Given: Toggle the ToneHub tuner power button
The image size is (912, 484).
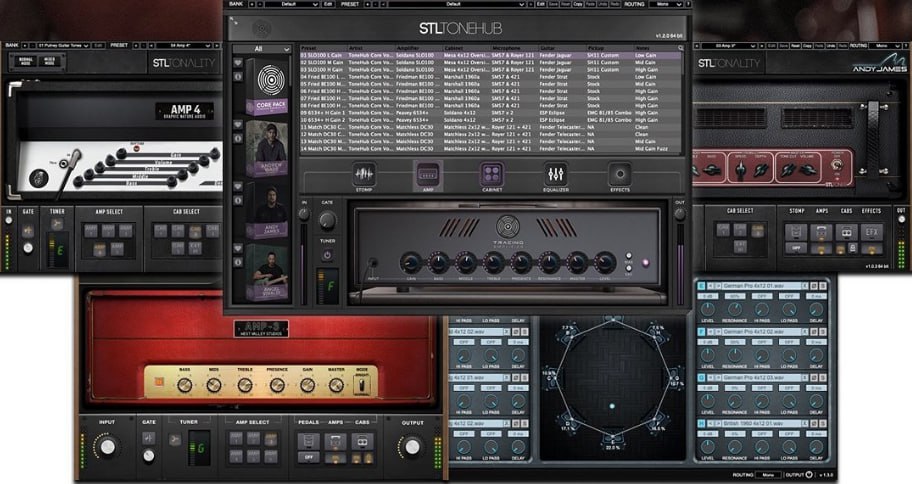Looking at the screenshot, I should coord(326,254).
